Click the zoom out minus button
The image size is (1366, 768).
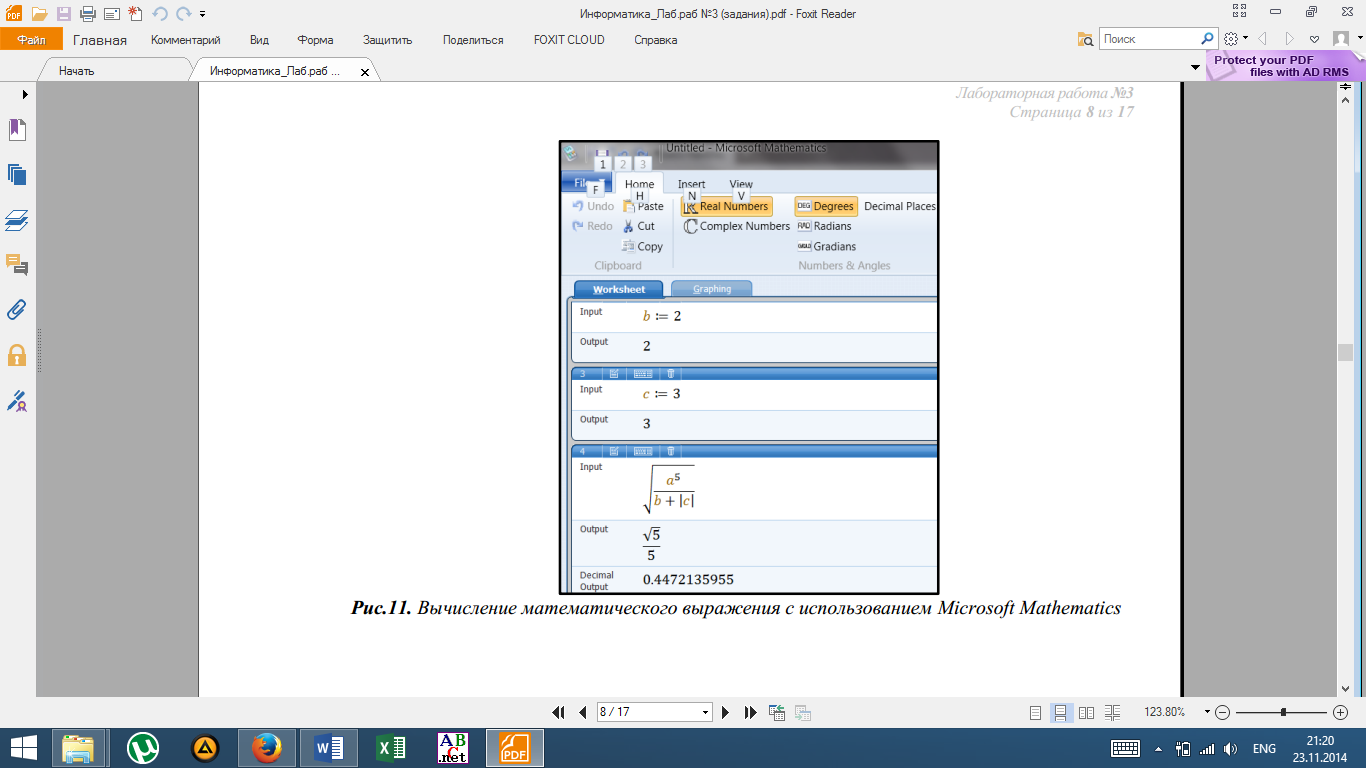pyautogui.click(x=1223, y=713)
